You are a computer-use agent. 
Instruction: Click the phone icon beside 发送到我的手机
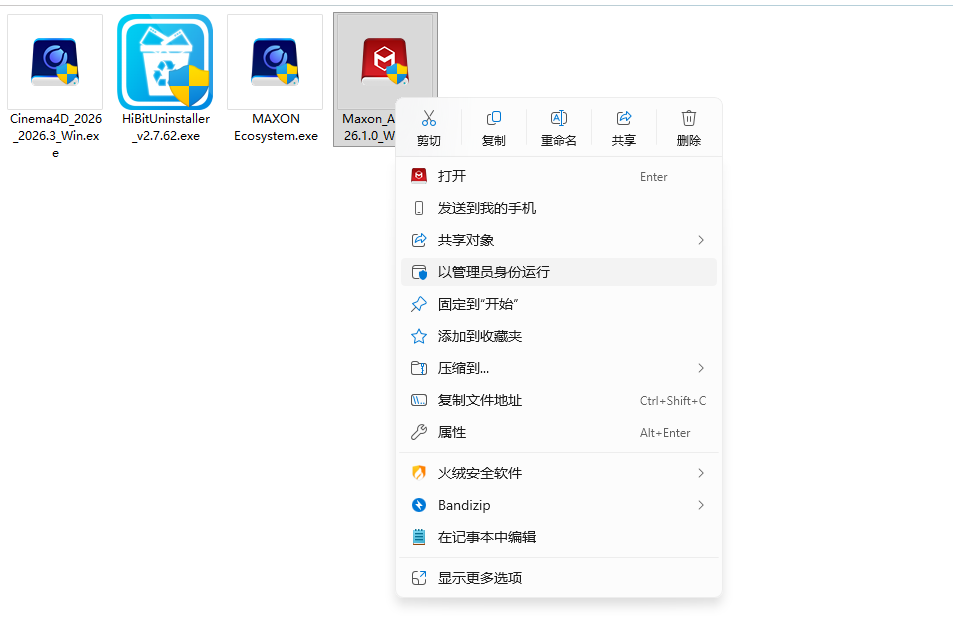tap(419, 208)
